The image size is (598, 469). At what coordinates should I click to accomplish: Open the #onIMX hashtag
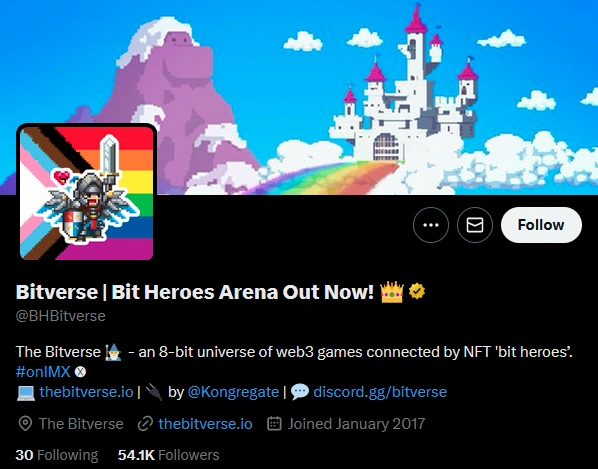click(43, 371)
